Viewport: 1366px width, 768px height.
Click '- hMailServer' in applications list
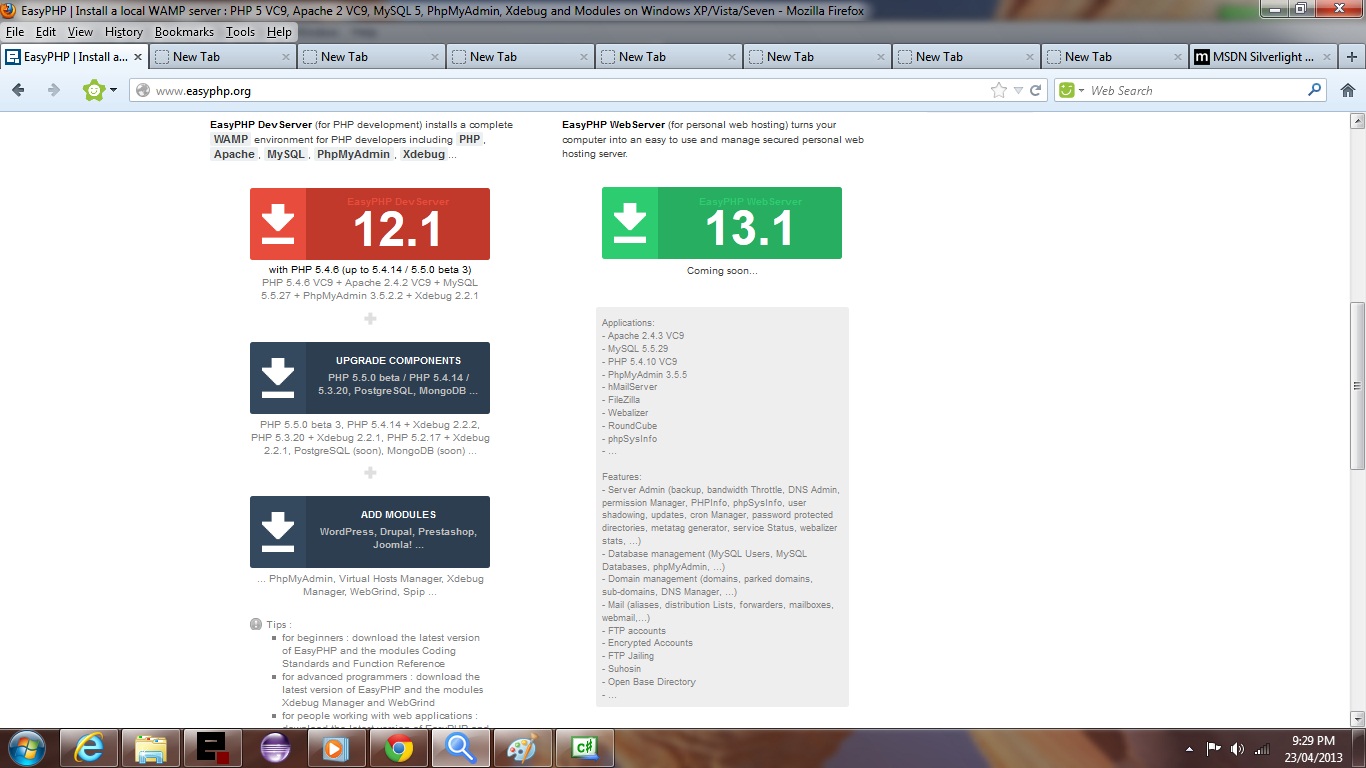pos(630,387)
